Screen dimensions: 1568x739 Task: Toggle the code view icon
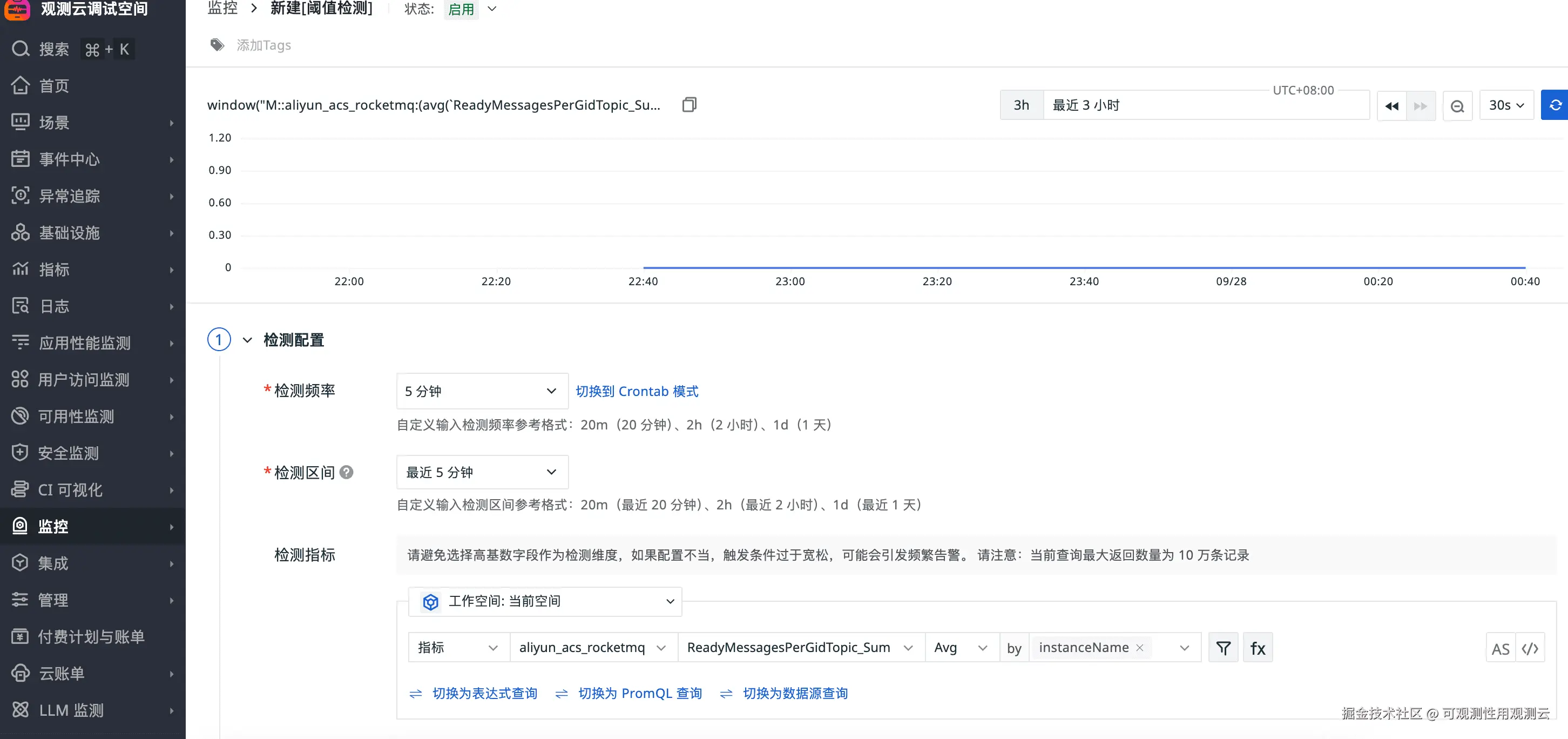[1530, 649]
